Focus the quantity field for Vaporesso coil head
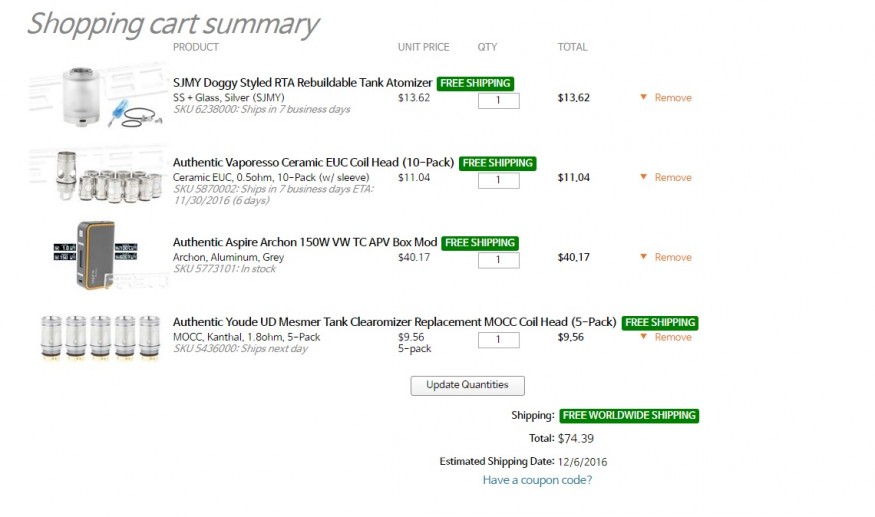Viewport: 875px width, 517px height. pos(498,180)
